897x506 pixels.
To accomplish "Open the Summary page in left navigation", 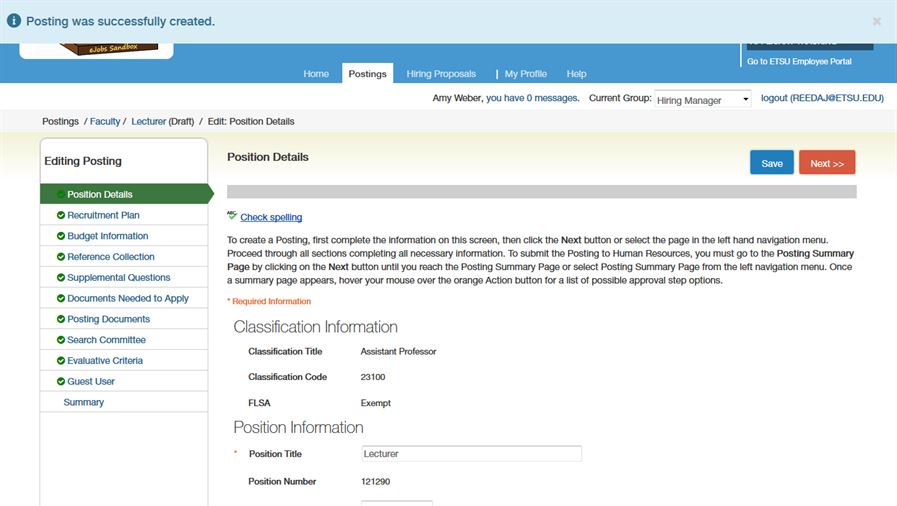I will click(x=84, y=402).
